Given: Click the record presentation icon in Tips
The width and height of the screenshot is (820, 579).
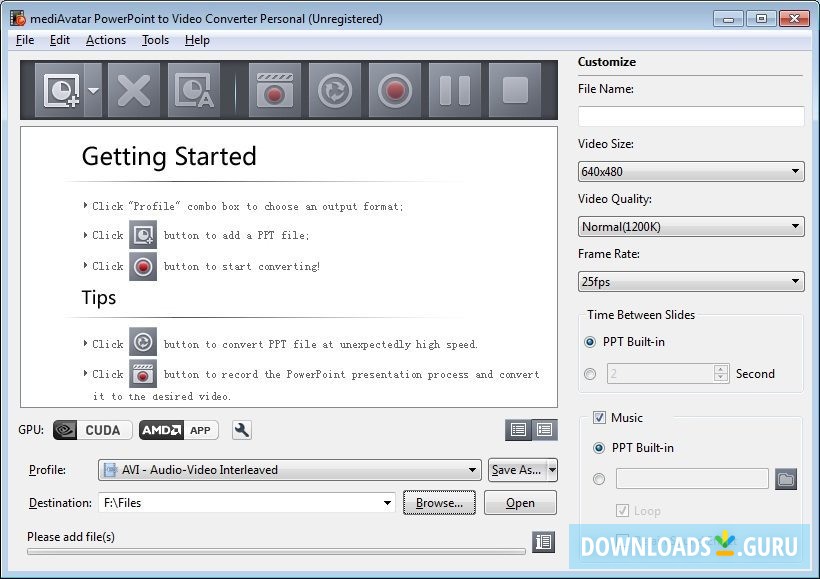Looking at the screenshot, I should 143,373.
